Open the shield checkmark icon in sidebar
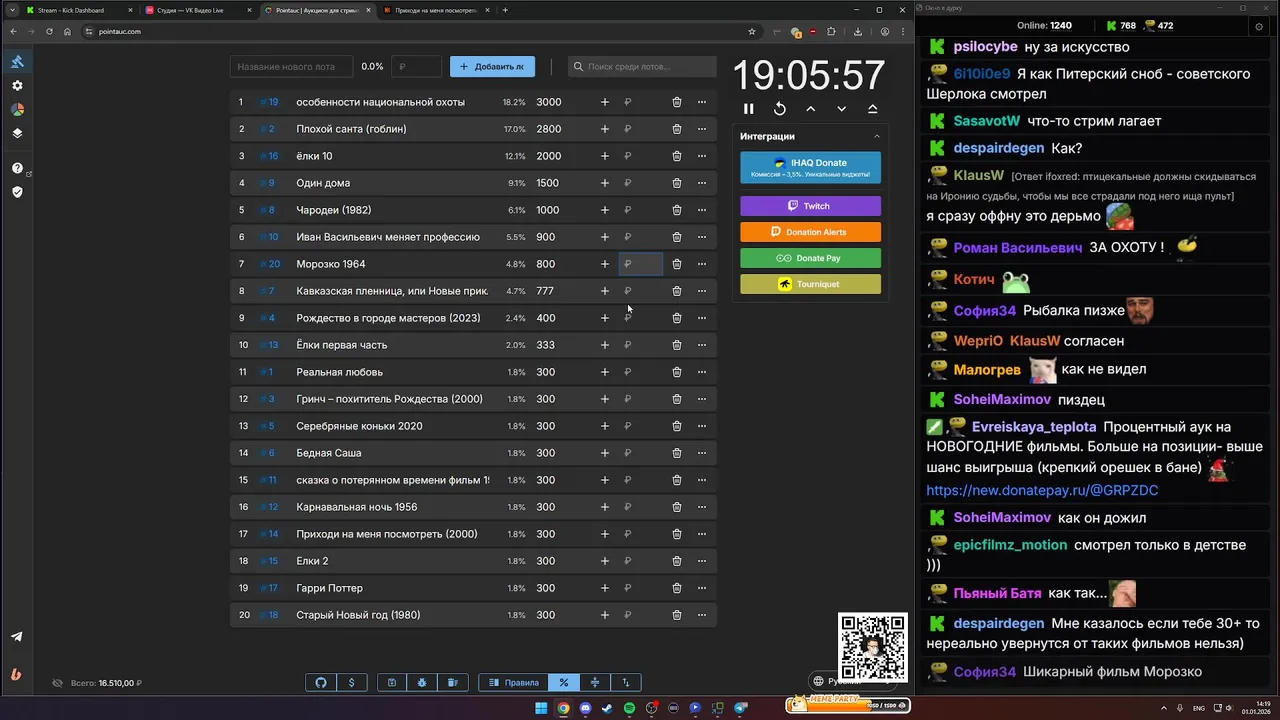 (x=17, y=192)
